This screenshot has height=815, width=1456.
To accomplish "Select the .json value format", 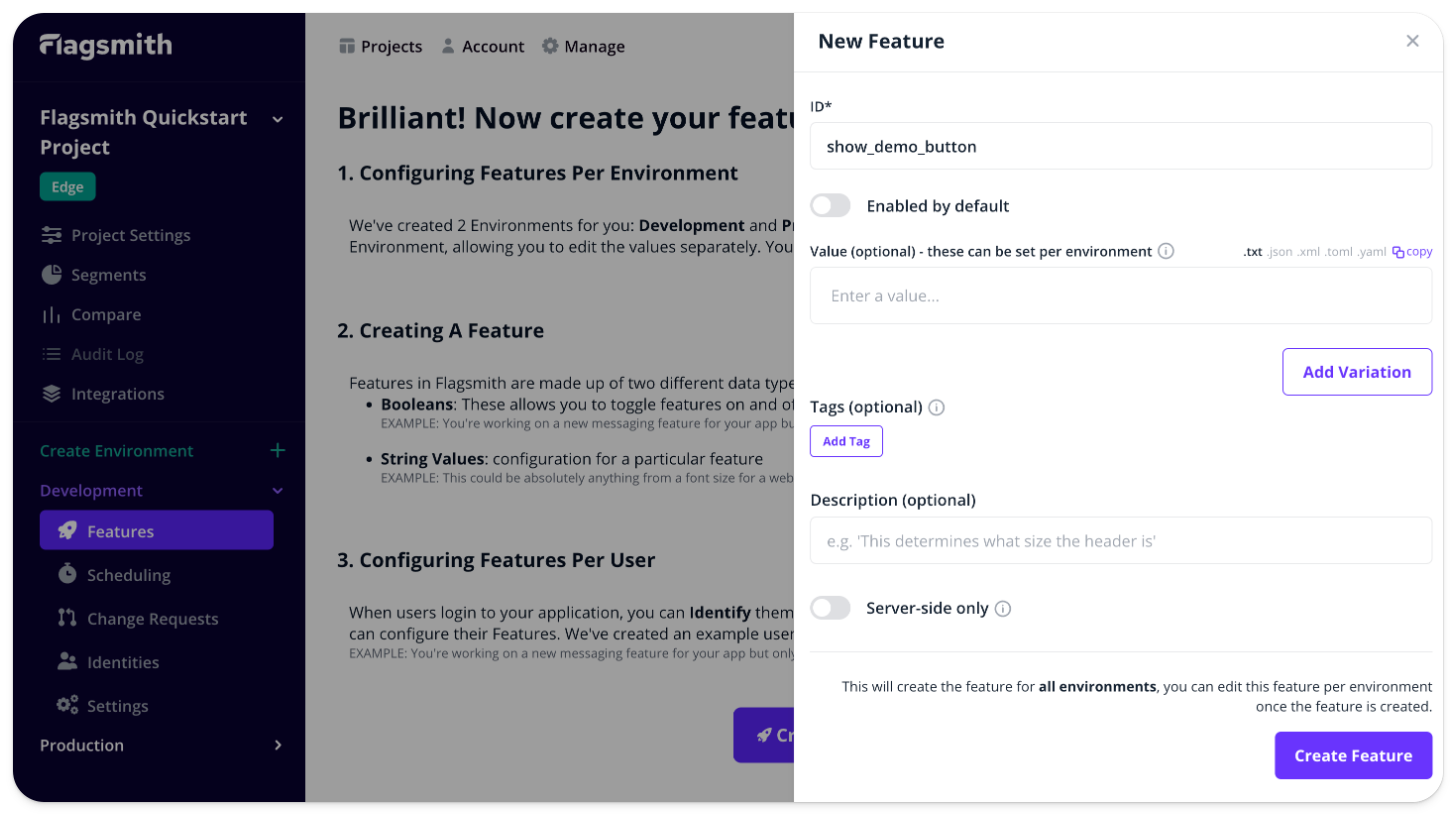I will click(x=1280, y=252).
